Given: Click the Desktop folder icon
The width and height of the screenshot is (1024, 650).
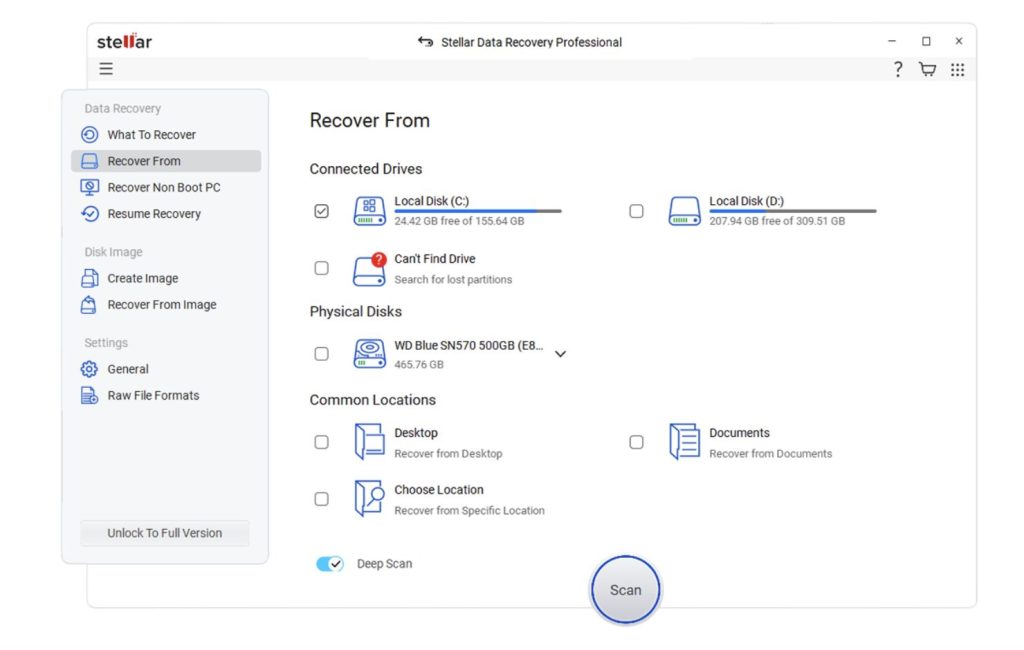Looking at the screenshot, I should pos(370,442).
